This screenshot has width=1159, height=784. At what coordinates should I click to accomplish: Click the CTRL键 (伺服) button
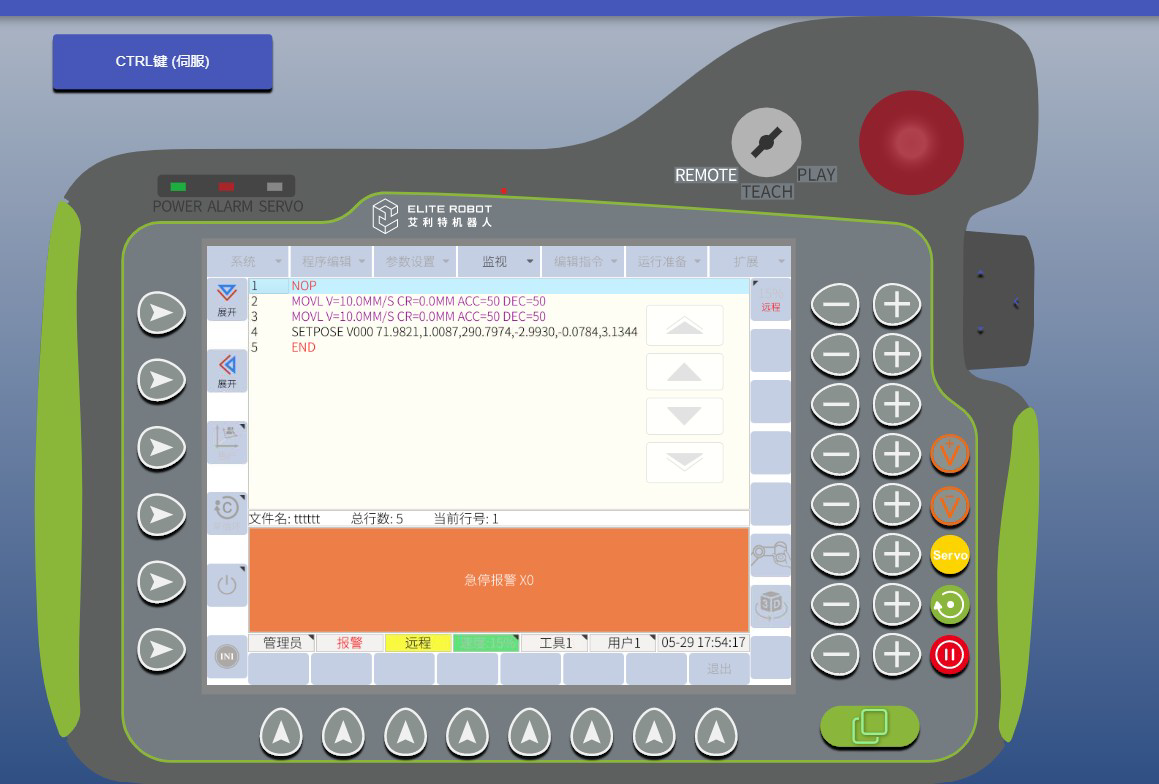[162, 62]
